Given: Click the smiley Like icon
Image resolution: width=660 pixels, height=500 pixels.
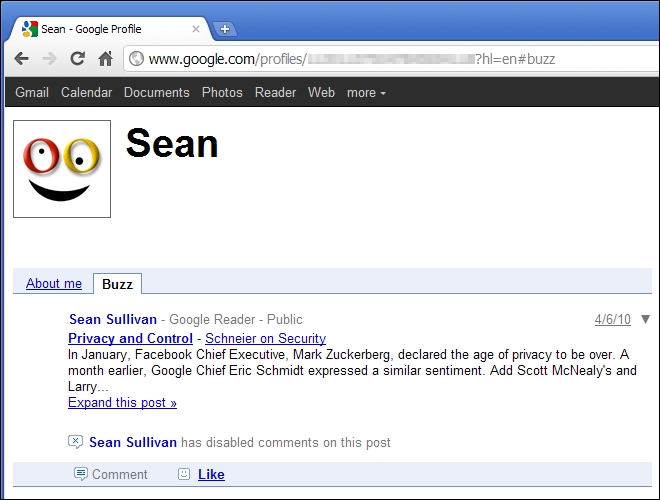Looking at the screenshot, I should click(184, 474).
